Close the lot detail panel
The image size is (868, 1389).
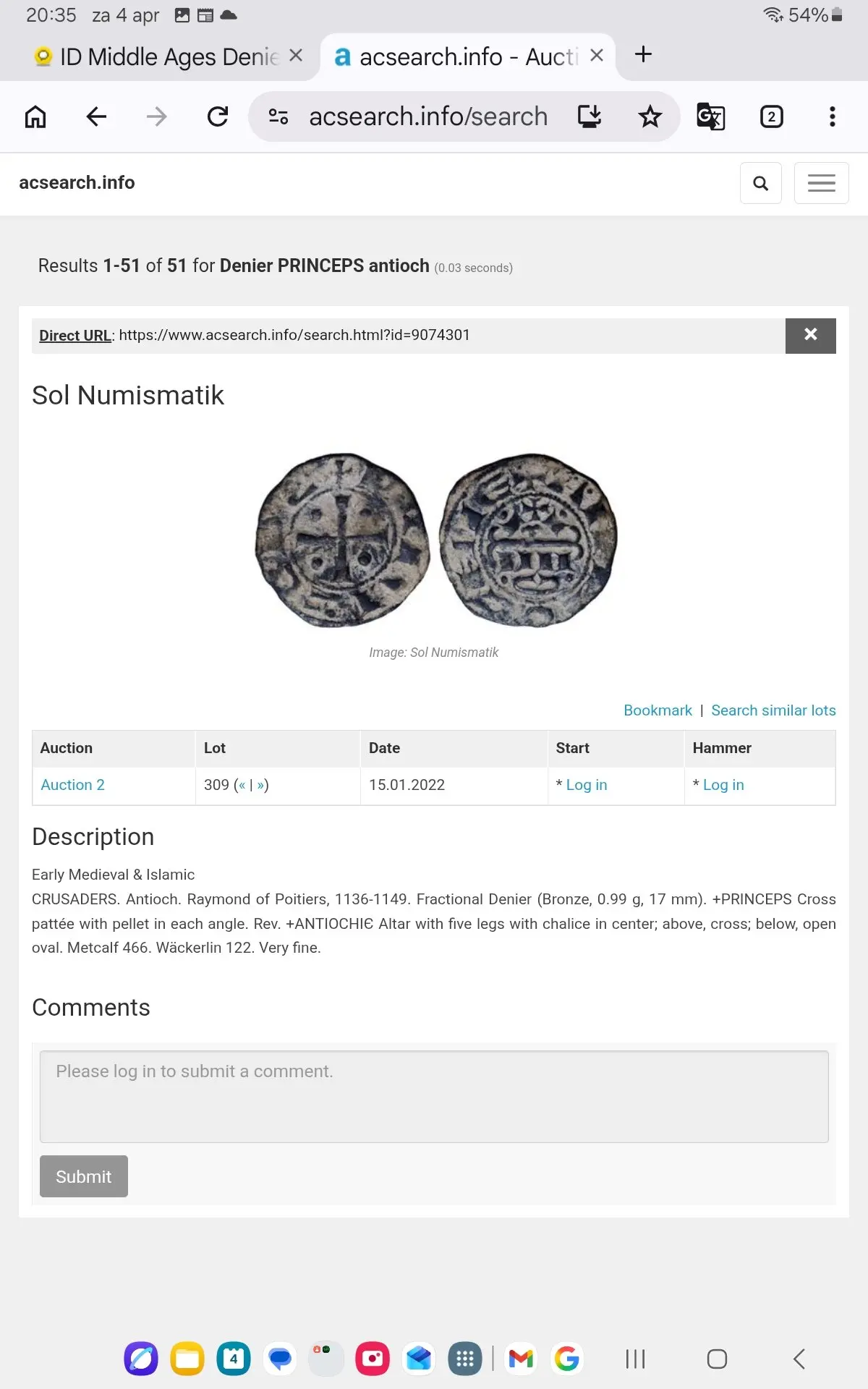click(x=810, y=335)
